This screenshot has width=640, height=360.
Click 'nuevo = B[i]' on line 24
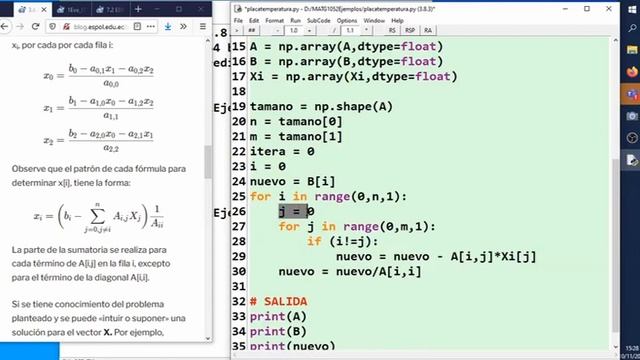point(293,181)
